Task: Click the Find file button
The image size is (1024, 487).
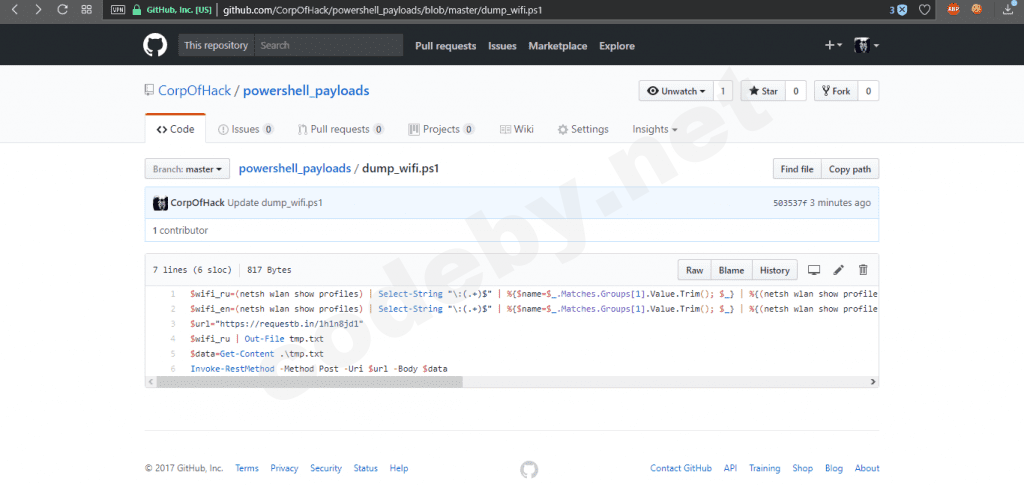Action: pyautogui.click(x=797, y=169)
